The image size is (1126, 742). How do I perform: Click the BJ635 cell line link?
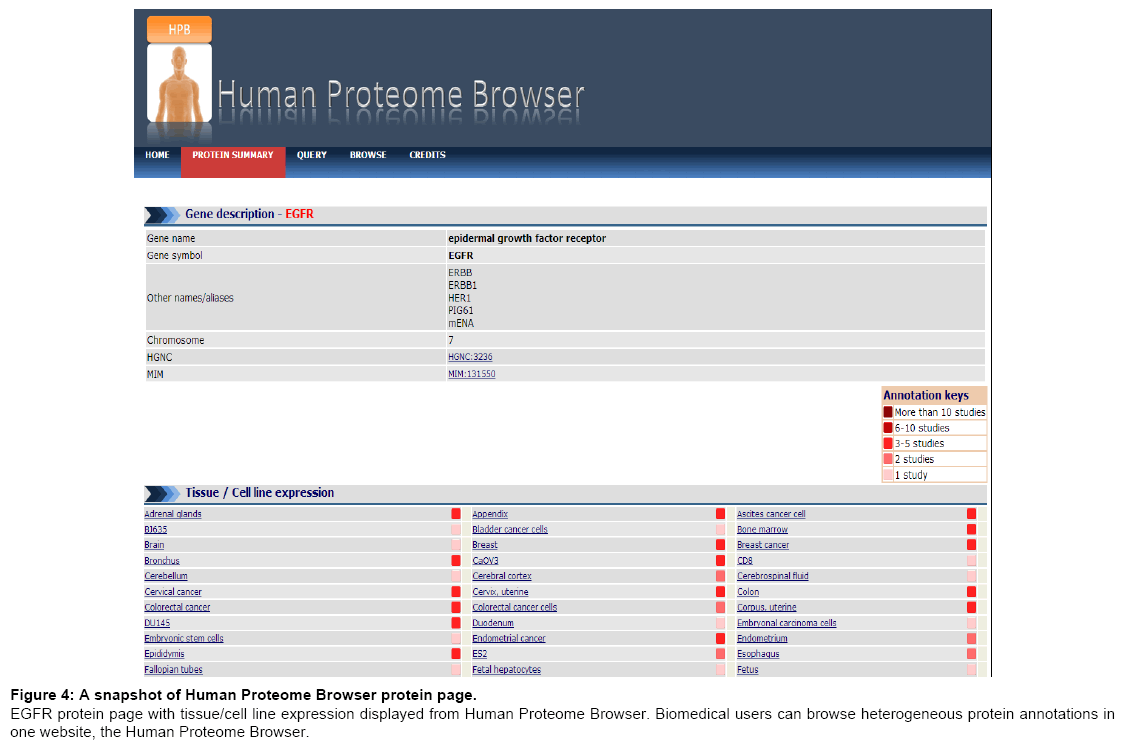[156, 529]
